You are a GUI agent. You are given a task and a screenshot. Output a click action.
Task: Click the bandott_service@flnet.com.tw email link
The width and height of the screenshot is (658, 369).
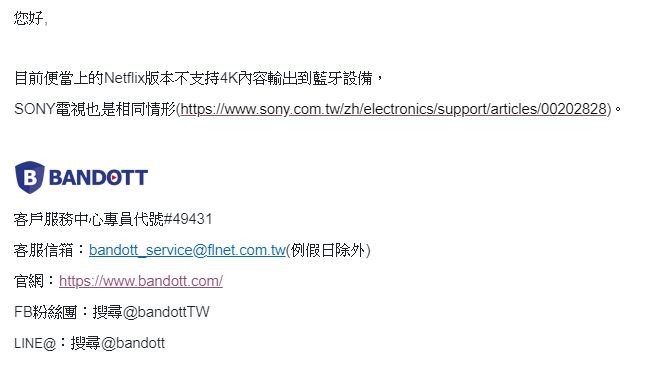pyautogui.click(x=187, y=250)
